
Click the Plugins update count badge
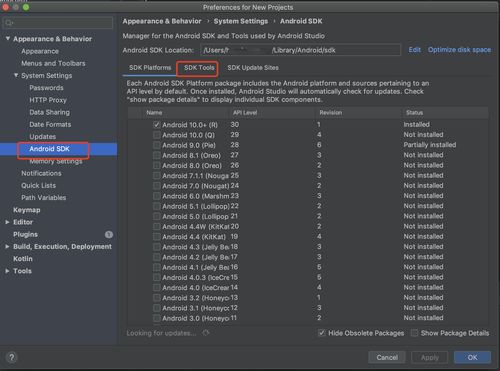[x=109, y=234]
